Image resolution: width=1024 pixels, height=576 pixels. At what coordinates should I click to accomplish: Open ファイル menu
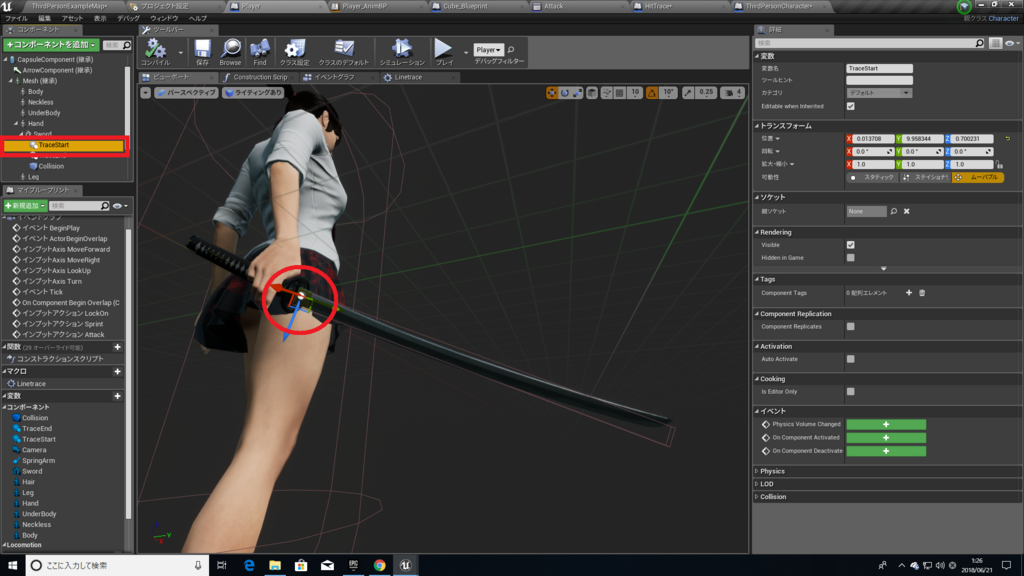coord(16,18)
